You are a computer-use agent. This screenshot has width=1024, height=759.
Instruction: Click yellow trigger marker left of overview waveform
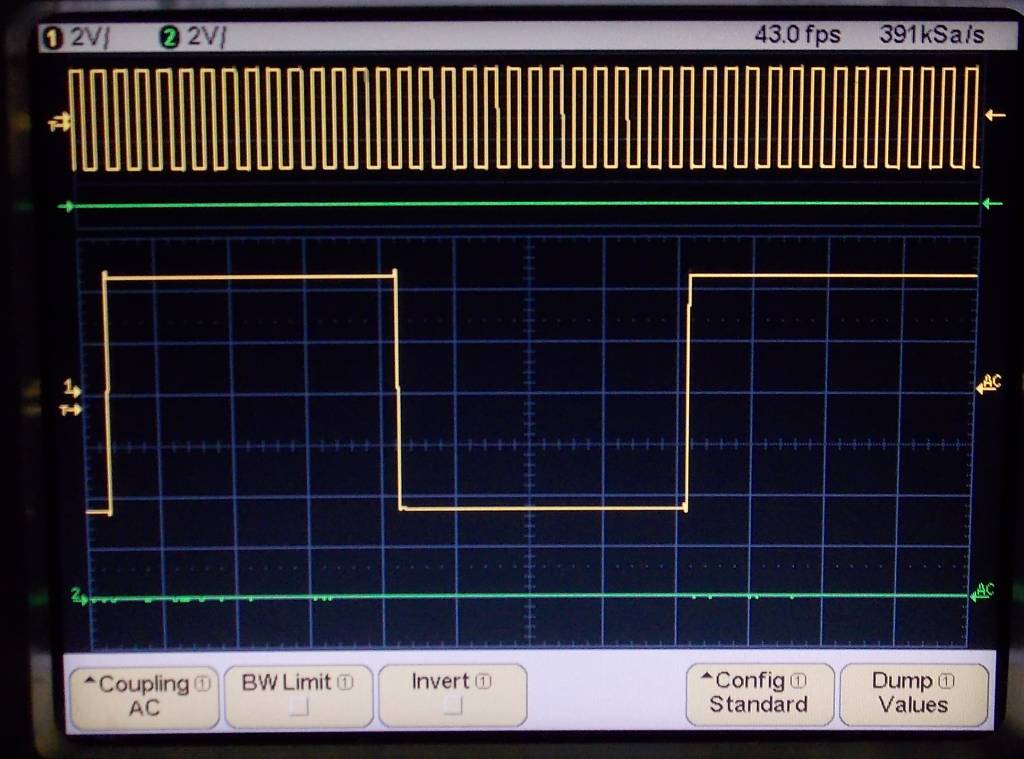[60, 121]
